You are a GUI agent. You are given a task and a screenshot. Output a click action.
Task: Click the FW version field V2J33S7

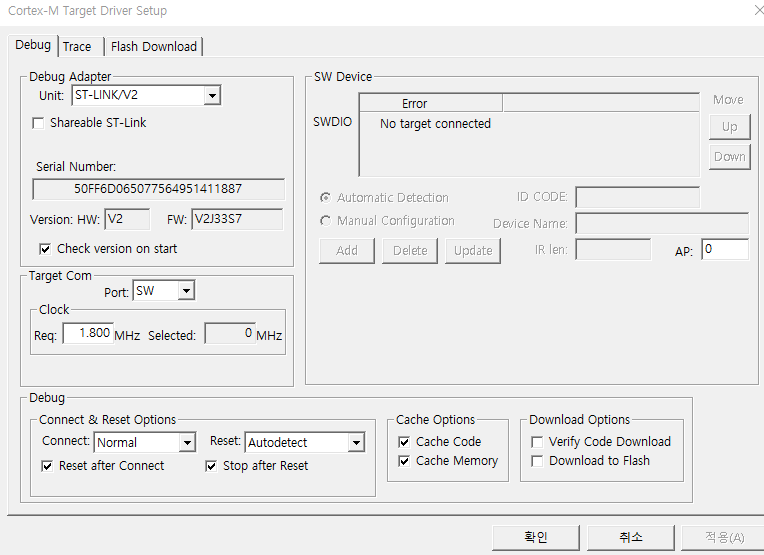[237, 219]
